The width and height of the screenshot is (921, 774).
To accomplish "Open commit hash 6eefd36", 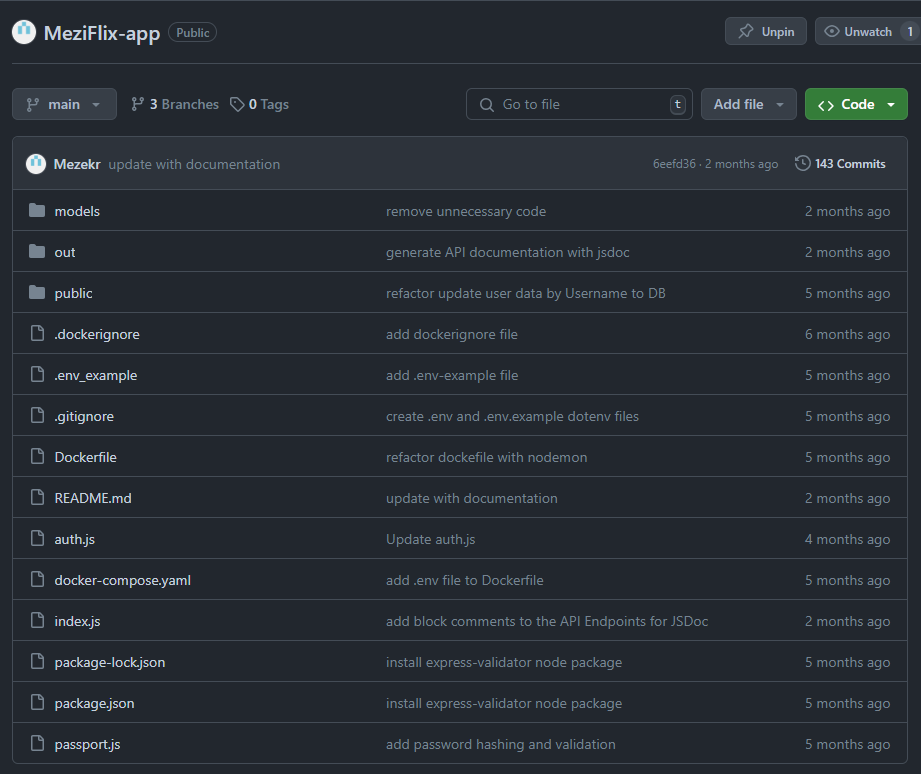I will click(674, 164).
